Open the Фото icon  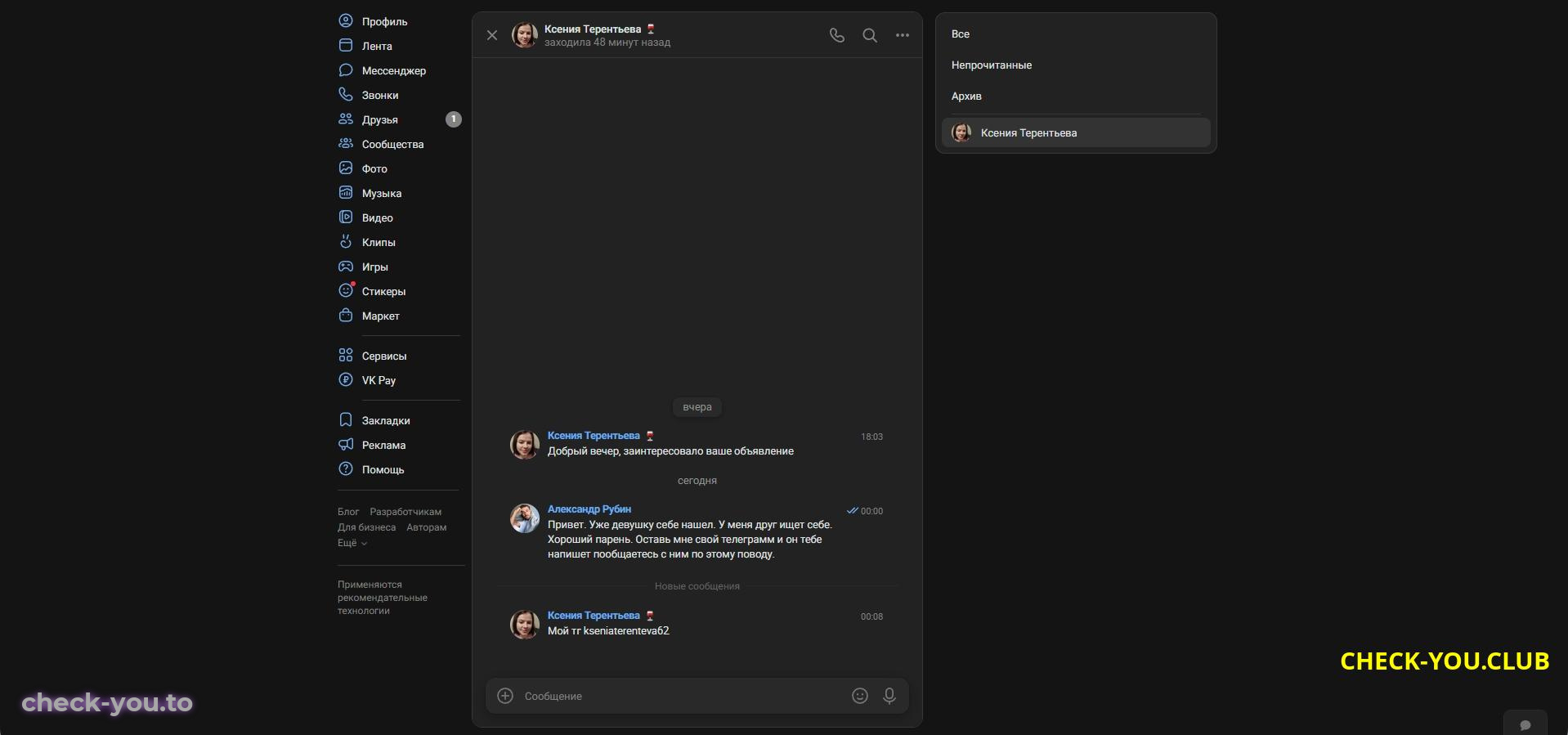coord(346,168)
